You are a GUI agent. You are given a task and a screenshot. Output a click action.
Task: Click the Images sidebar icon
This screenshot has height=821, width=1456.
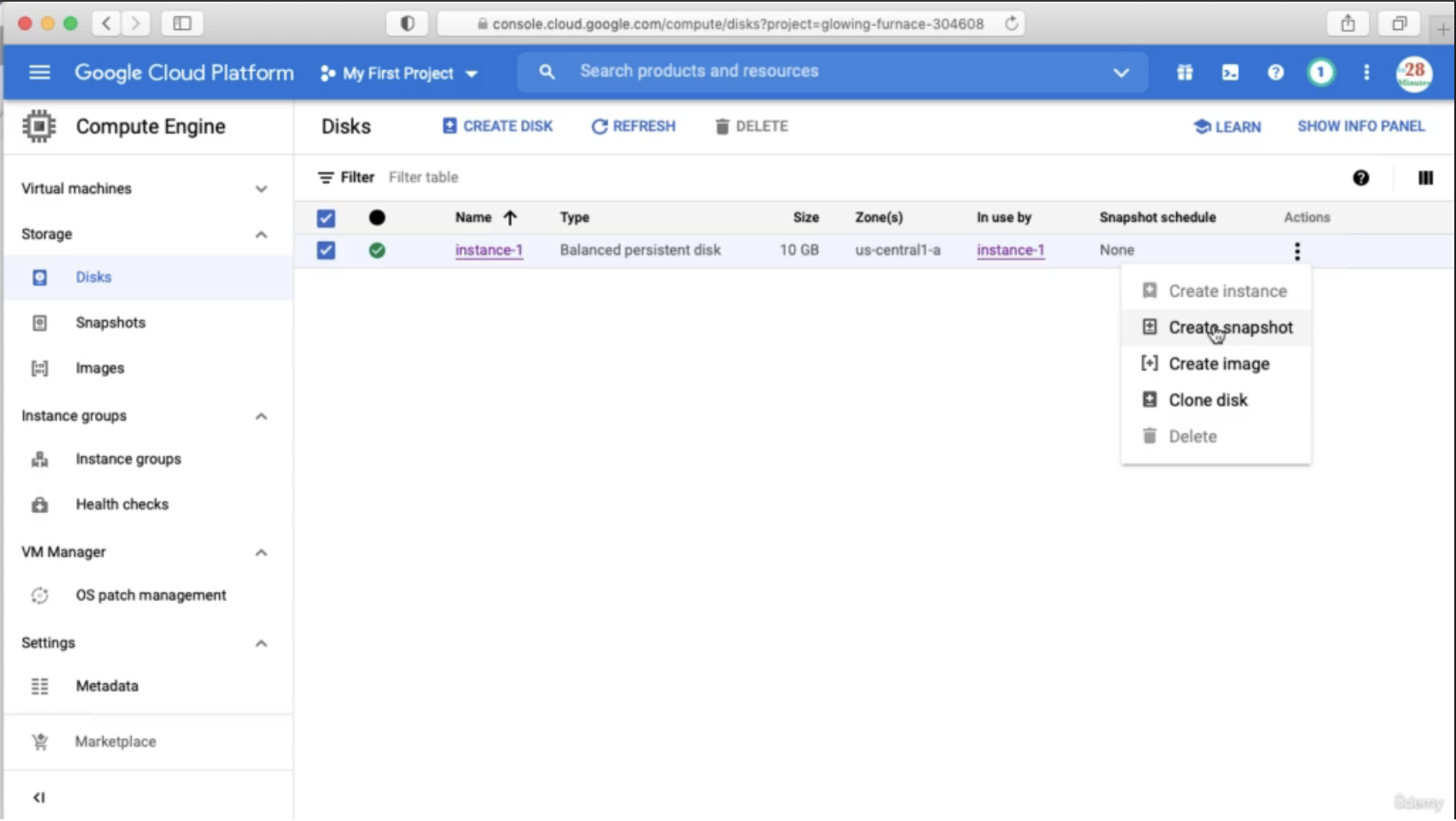[39, 368]
